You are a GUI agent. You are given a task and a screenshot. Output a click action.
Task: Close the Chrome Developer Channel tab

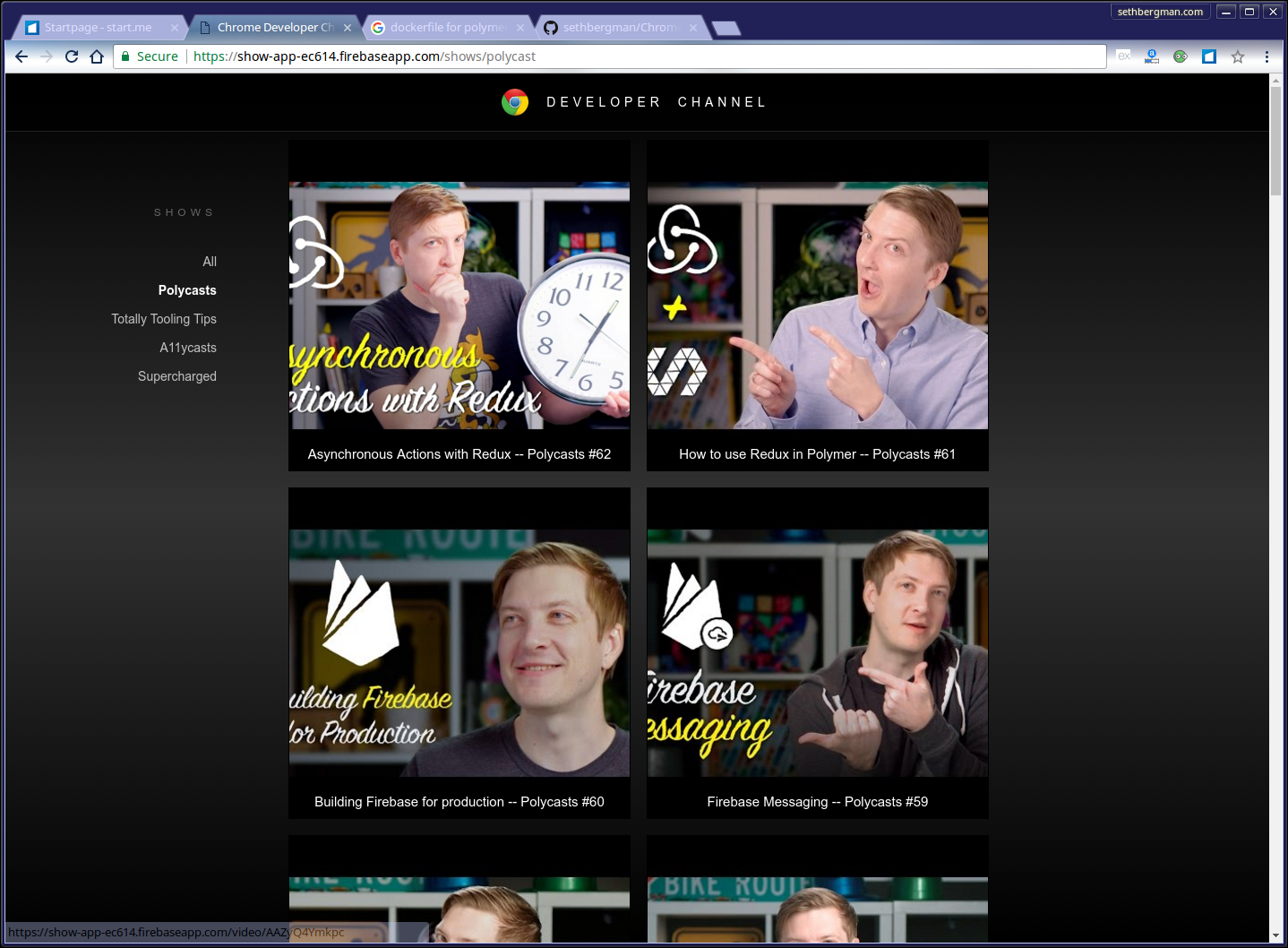[x=348, y=28]
